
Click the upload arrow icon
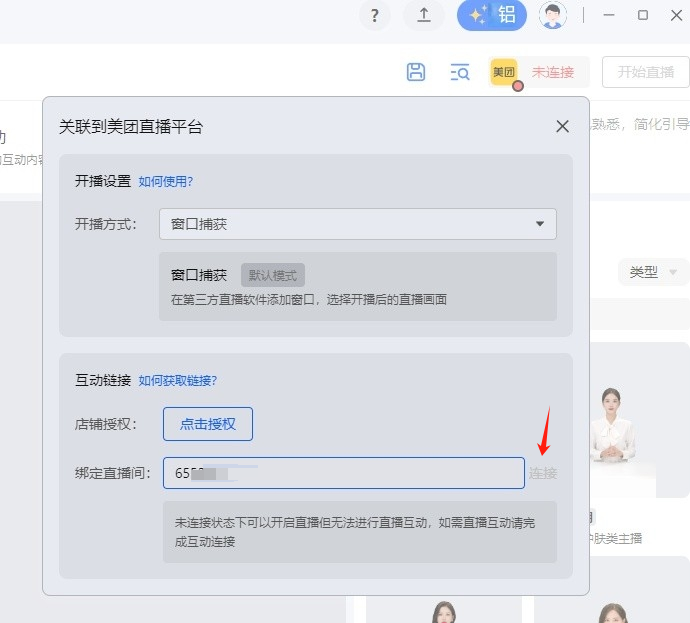(424, 15)
